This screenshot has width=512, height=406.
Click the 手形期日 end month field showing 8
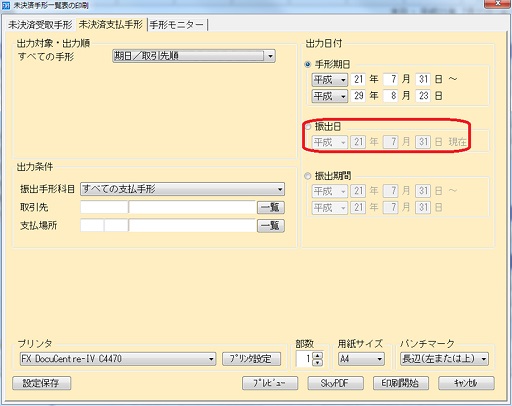tap(391, 96)
